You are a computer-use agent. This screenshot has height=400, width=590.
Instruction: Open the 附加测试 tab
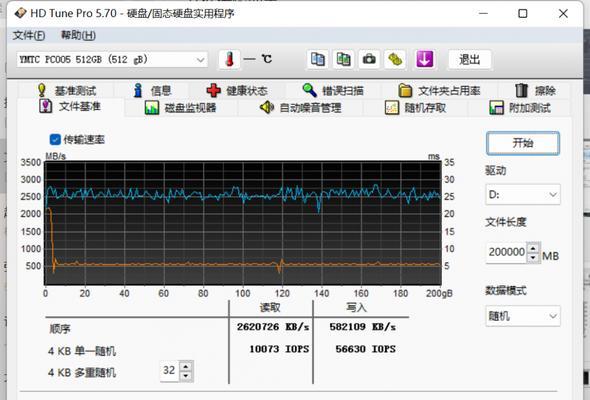click(x=520, y=108)
